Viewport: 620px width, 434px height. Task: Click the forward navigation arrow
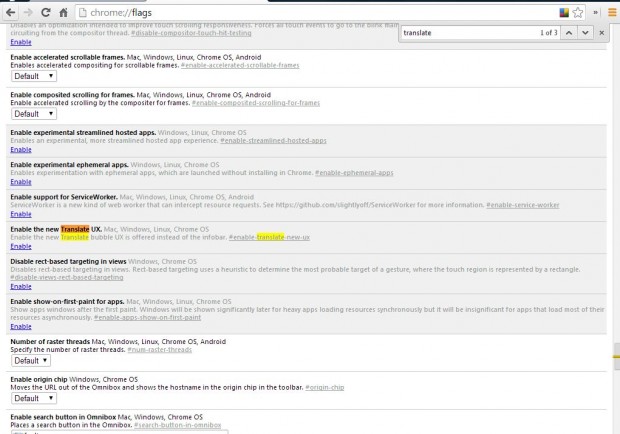(x=28, y=13)
